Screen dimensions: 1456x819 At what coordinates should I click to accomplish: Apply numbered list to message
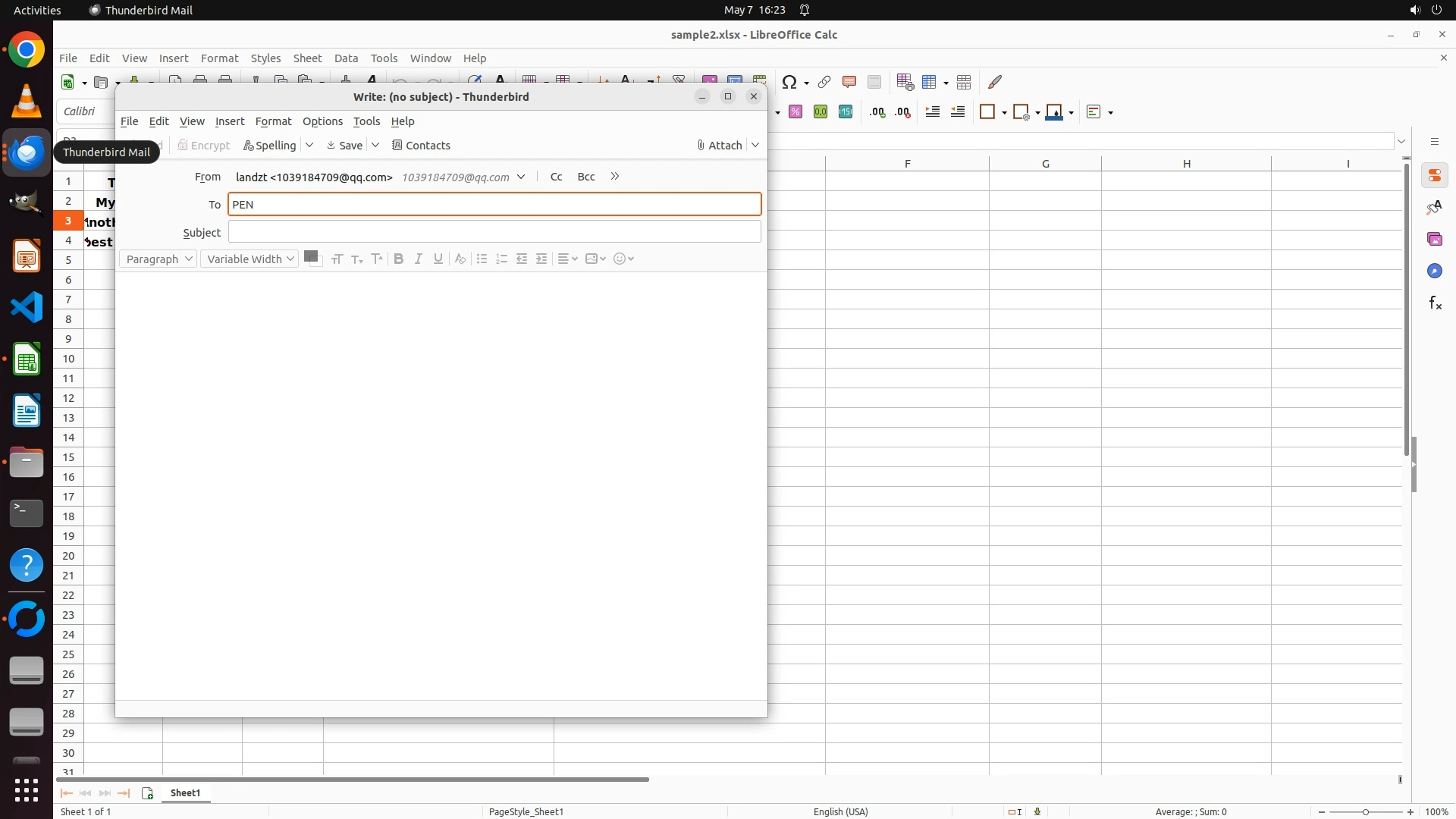(501, 259)
